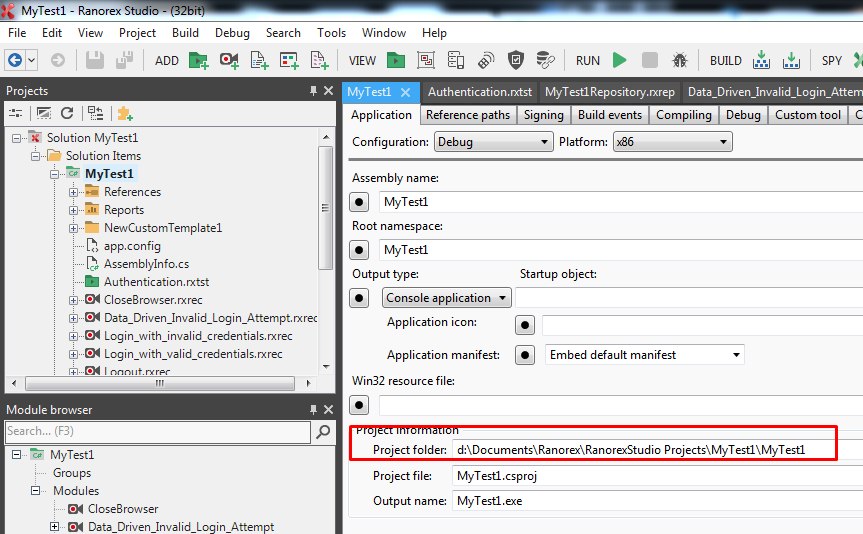Toggle the Win32 resource file radio marker
The height and width of the screenshot is (534, 863).
(359, 406)
